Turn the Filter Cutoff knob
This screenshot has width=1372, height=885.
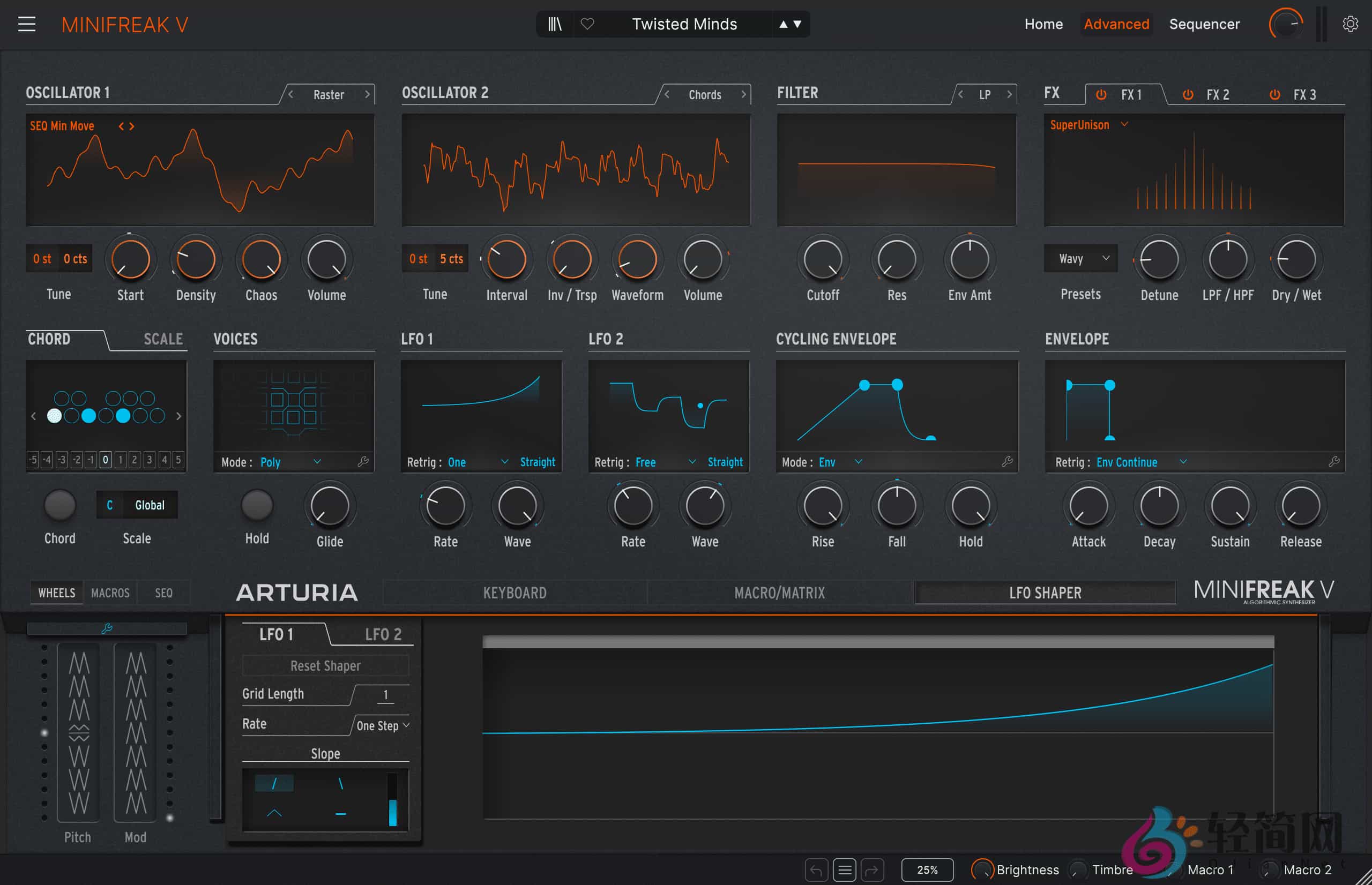(x=823, y=260)
